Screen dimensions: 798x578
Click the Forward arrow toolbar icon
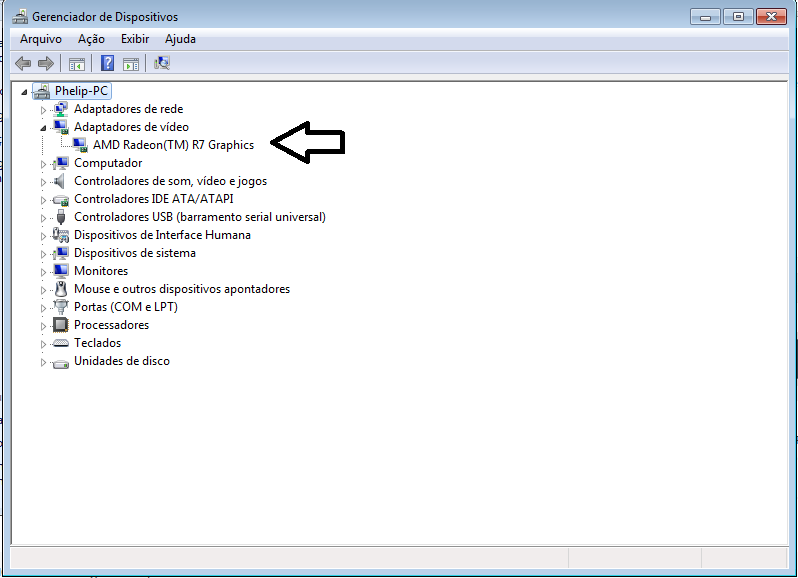[46, 64]
